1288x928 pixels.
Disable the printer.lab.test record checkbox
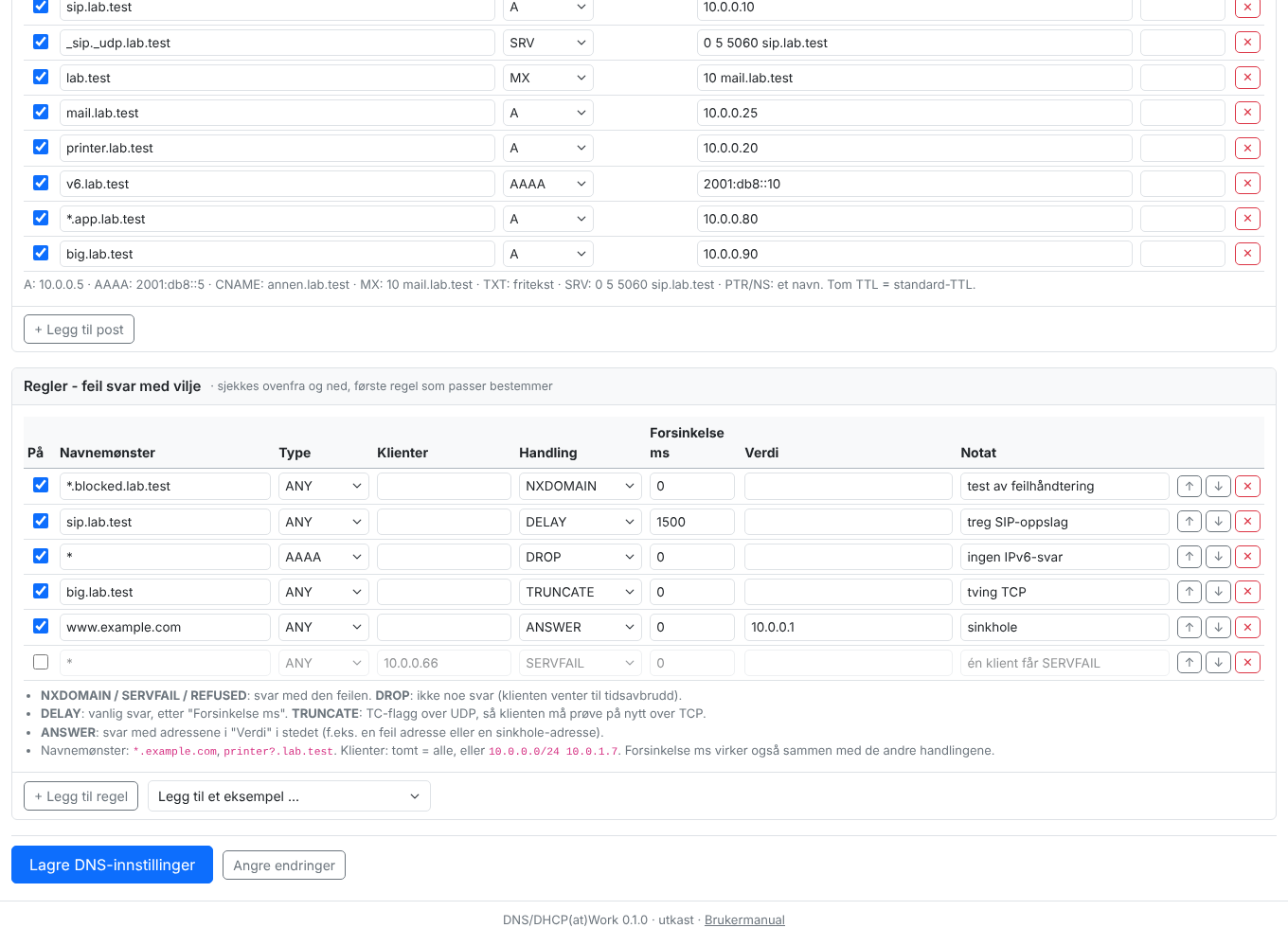click(x=41, y=147)
